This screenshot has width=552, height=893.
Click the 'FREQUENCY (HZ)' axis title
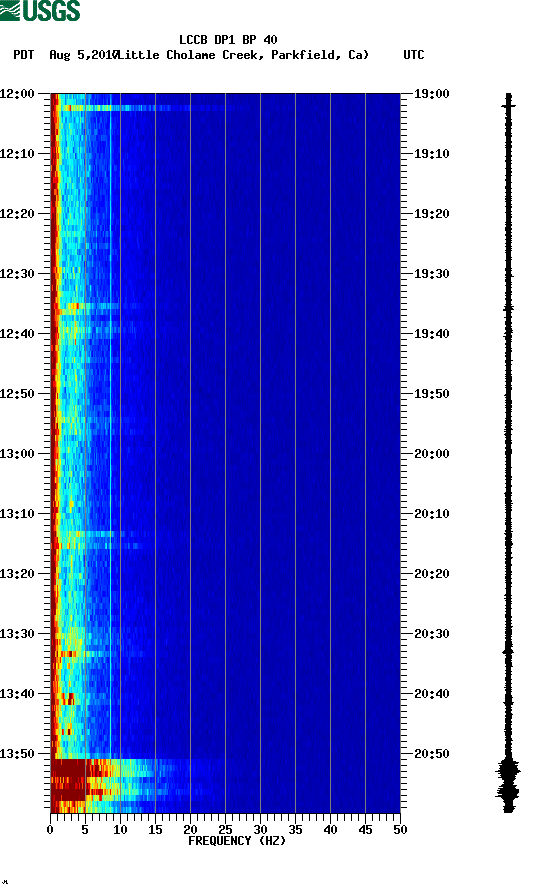point(237,841)
